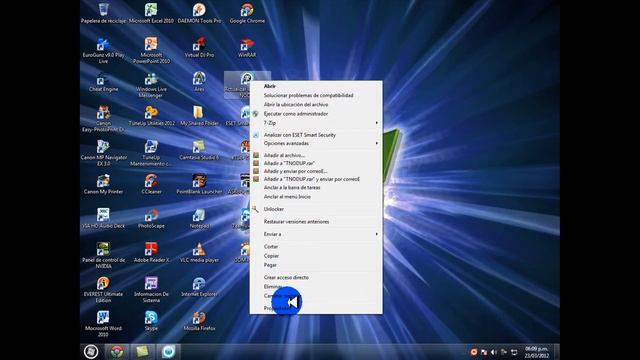Select the Internet Explorer desktop shortcut
The image size is (640, 360).
[199, 287]
